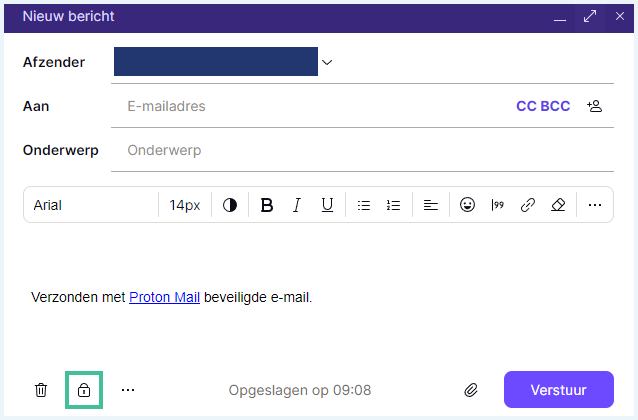Open the Afzender address dropdown
Image resolution: width=638 pixels, height=420 pixels.
tap(327, 62)
